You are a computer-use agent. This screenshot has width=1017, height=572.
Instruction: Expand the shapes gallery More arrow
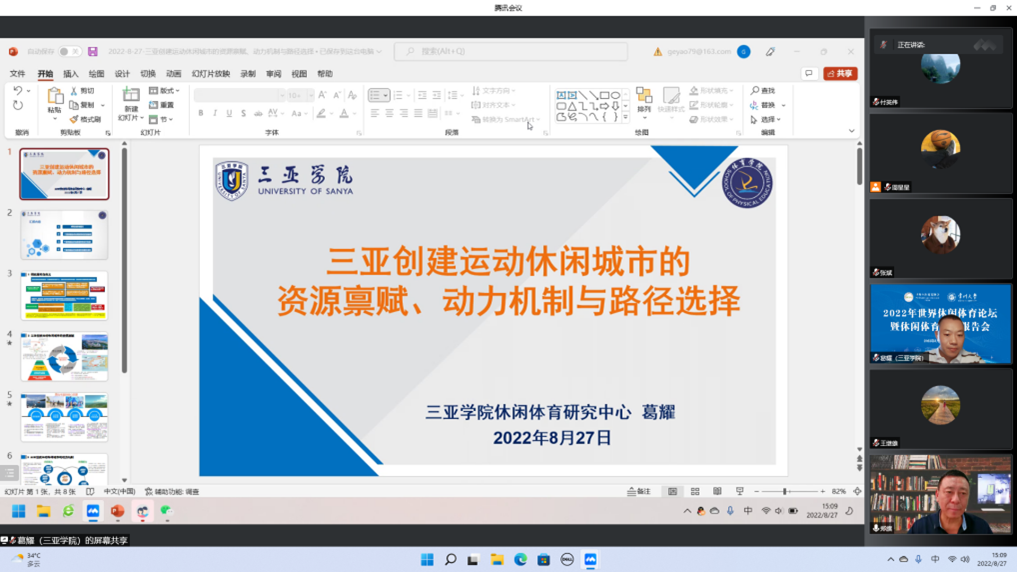click(625, 118)
